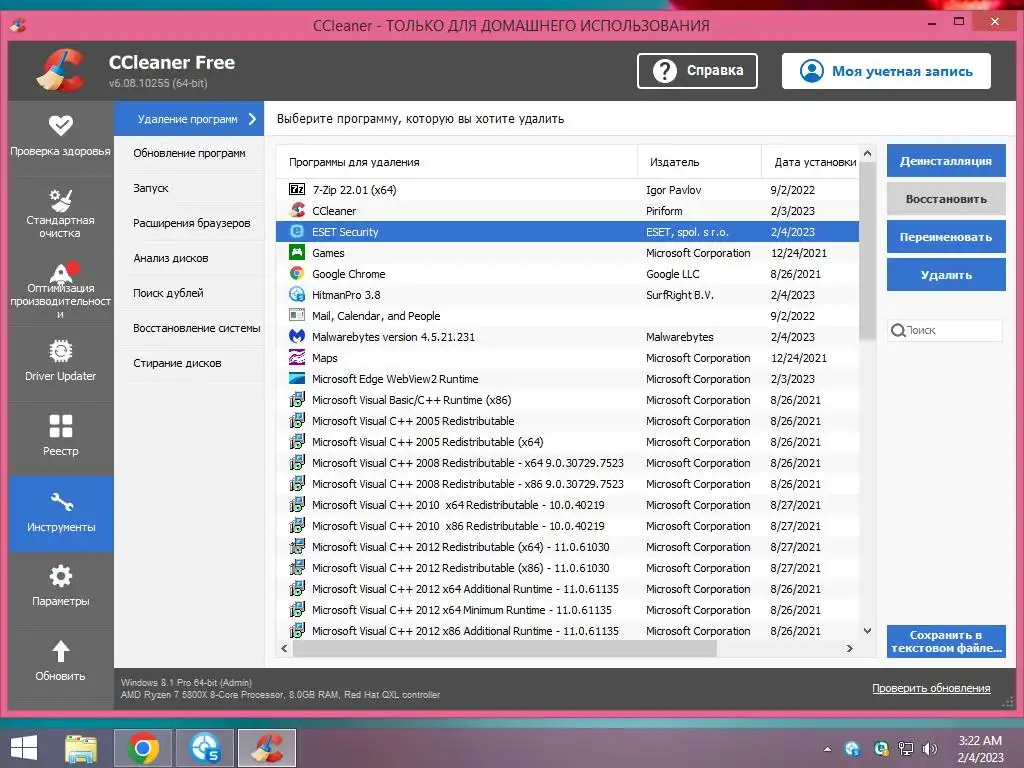This screenshot has width=1024, height=768.
Task: Click the horizontal scrollbar right arrow
Action: [849, 648]
